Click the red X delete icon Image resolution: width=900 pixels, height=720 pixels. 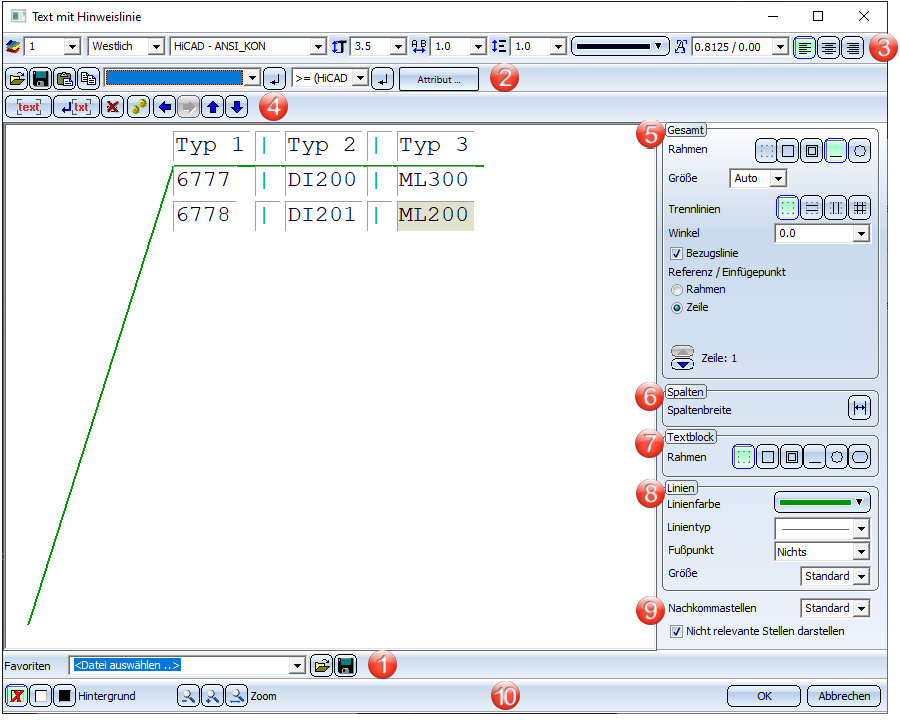point(112,107)
